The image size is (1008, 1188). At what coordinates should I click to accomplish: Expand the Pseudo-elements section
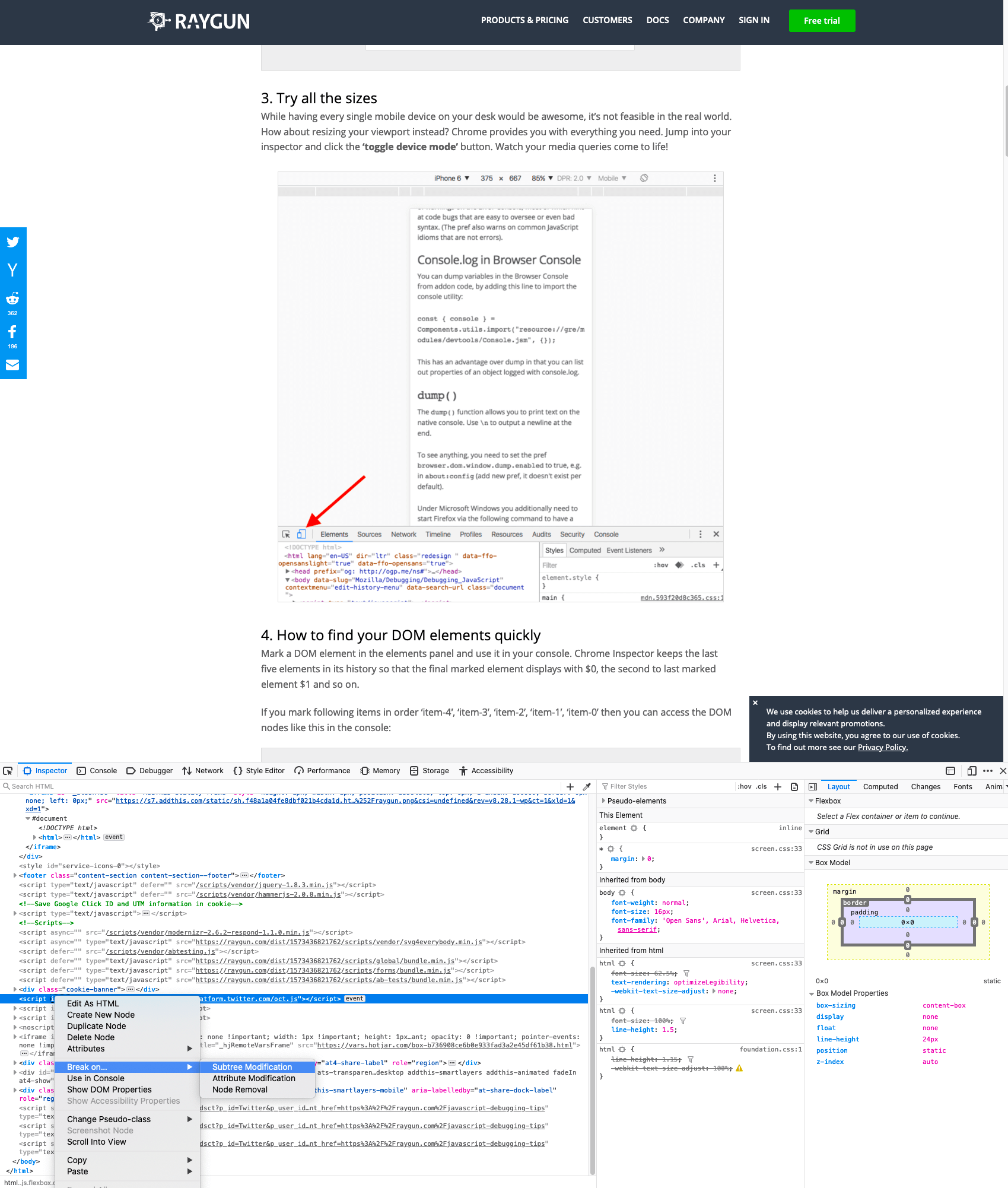point(603,801)
